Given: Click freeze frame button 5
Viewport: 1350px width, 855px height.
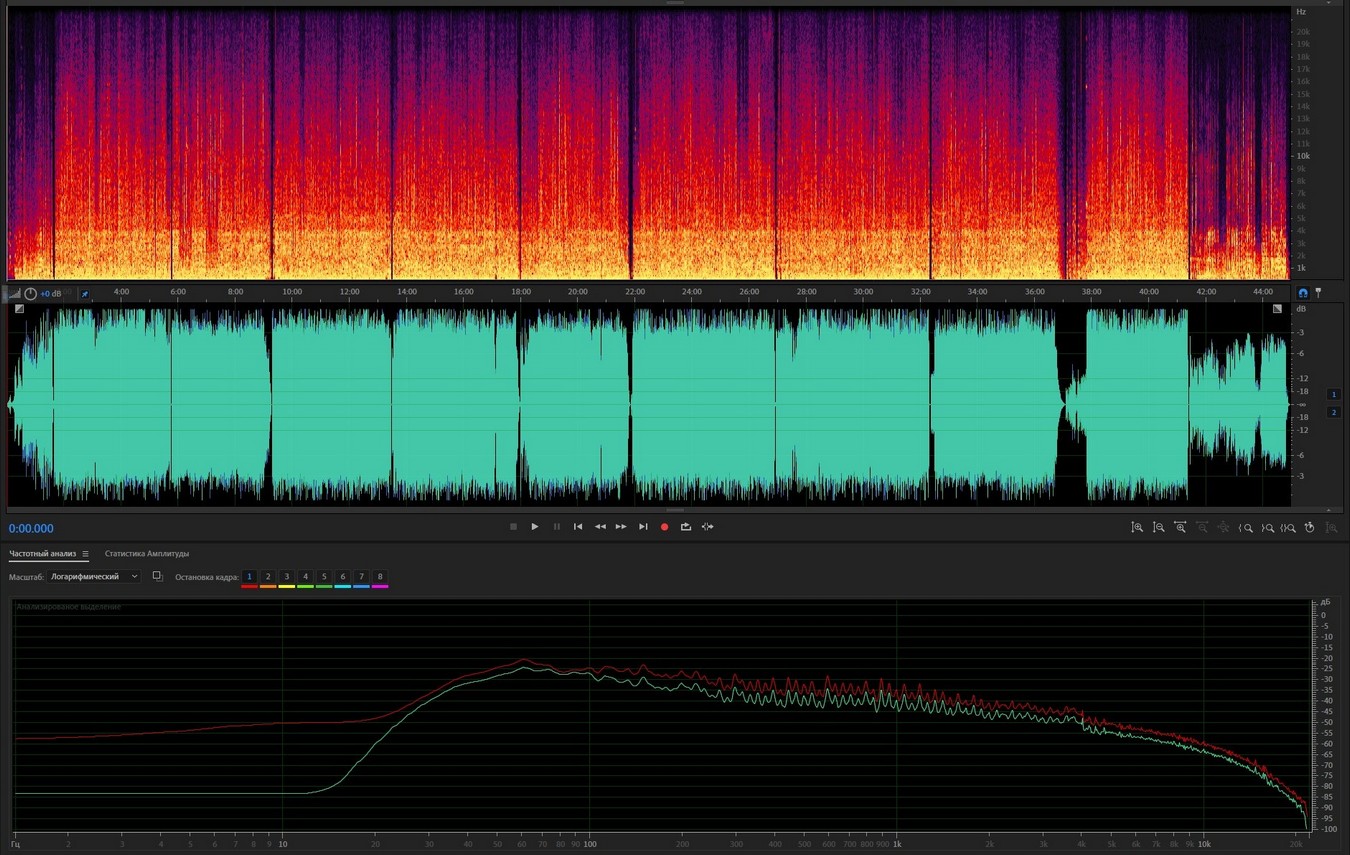Looking at the screenshot, I should 324,577.
